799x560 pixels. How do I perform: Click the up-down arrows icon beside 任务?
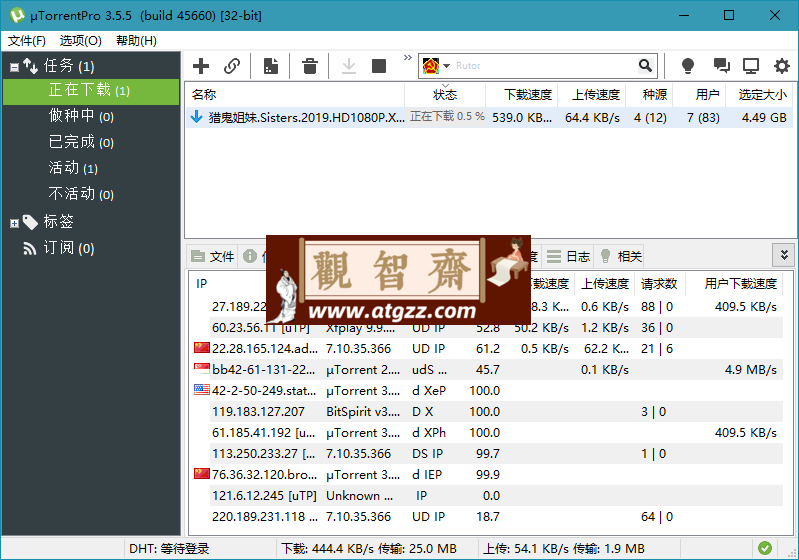point(31,66)
